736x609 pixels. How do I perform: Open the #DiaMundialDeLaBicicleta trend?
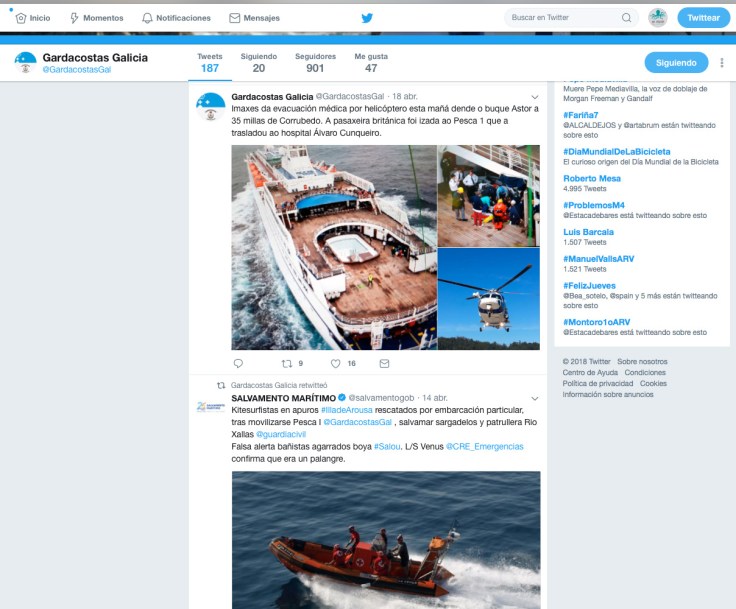616,152
